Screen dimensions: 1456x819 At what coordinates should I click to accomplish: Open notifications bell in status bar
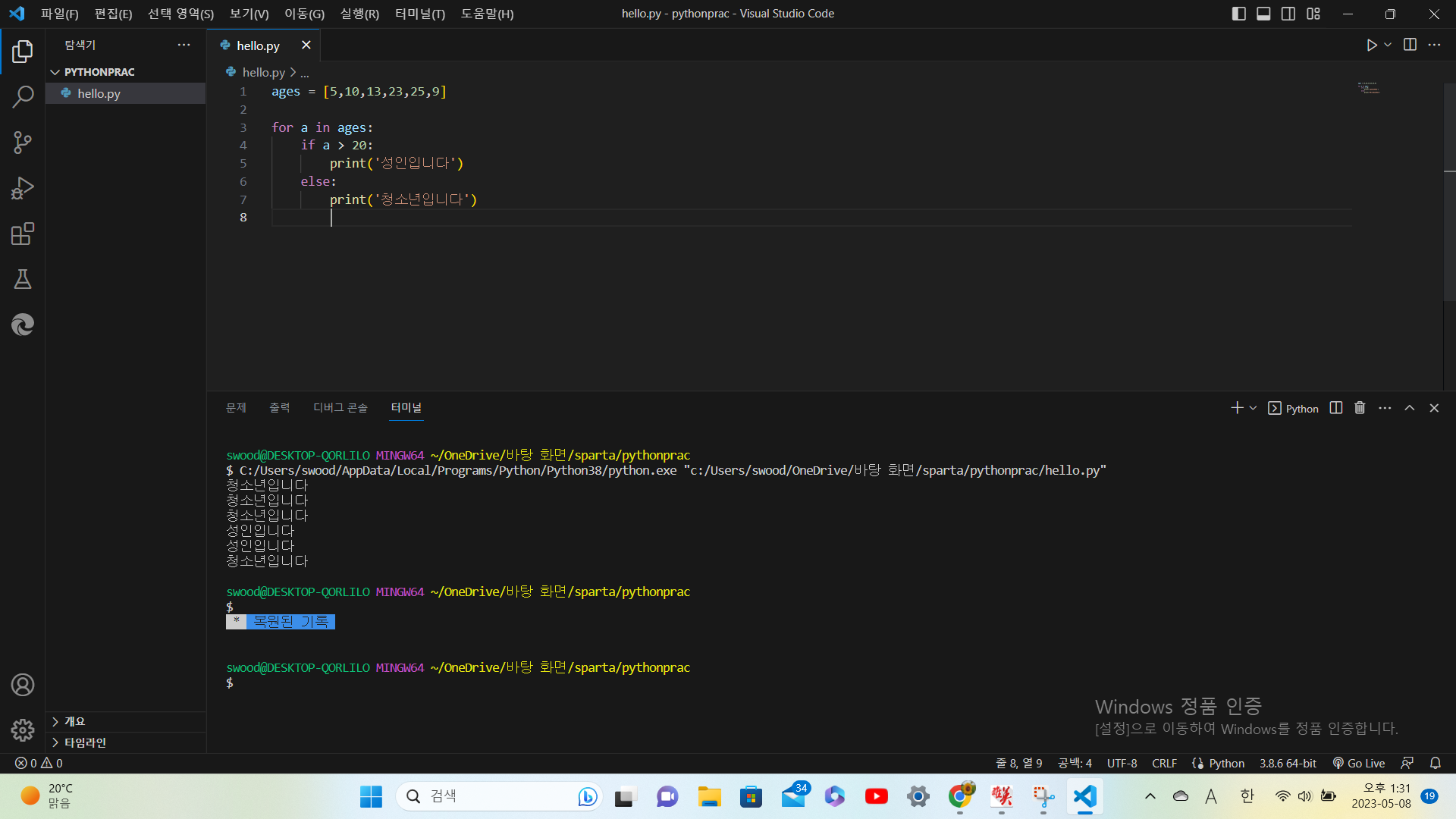tap(1436, 763)
